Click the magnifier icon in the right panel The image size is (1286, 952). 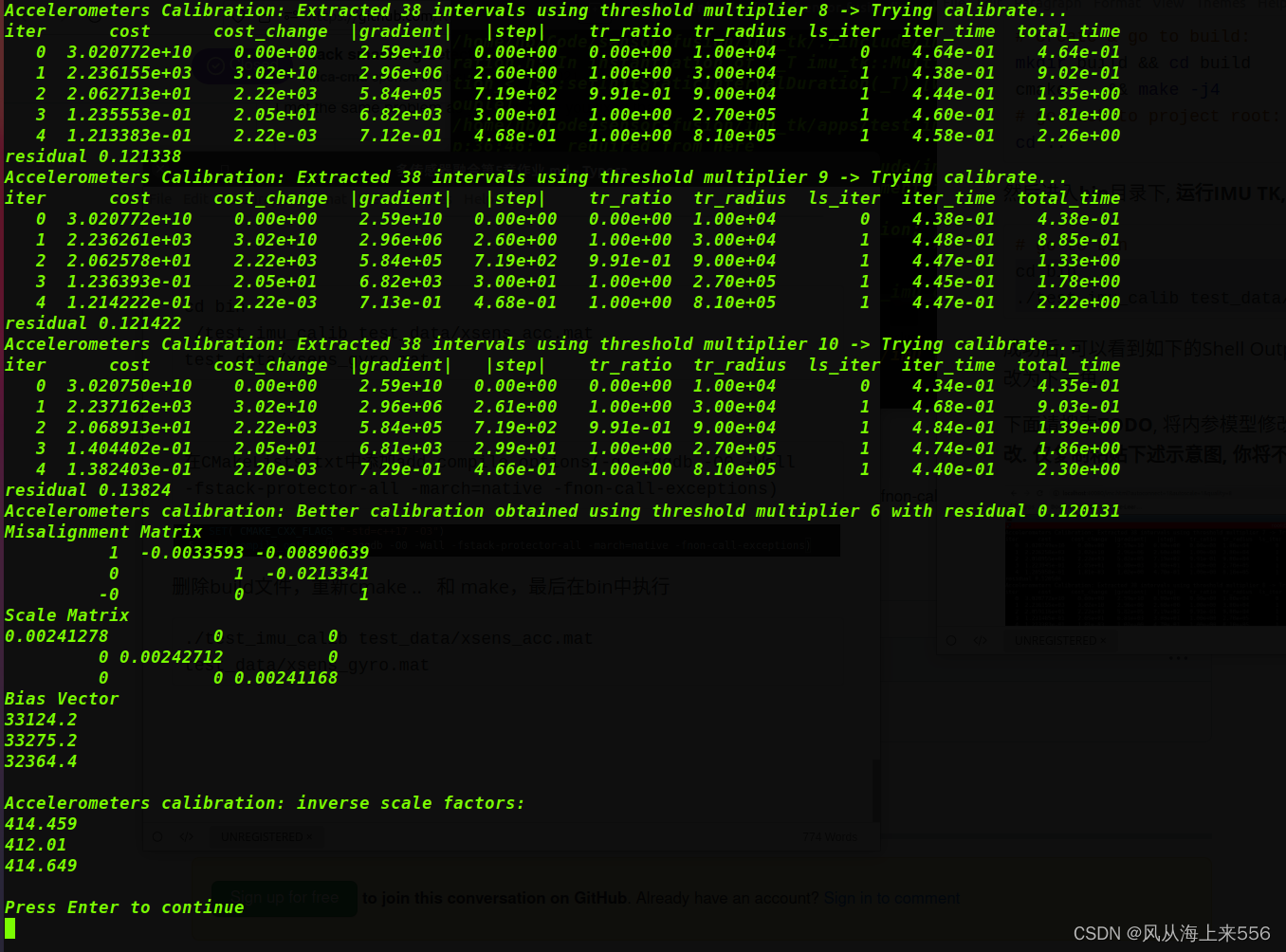point(951,641)
